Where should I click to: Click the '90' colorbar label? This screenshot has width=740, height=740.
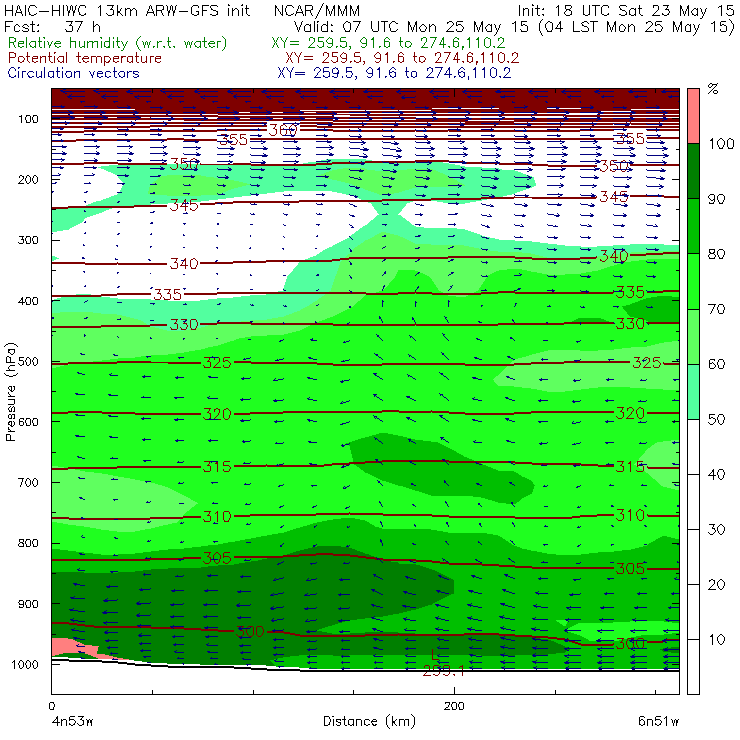716,199
